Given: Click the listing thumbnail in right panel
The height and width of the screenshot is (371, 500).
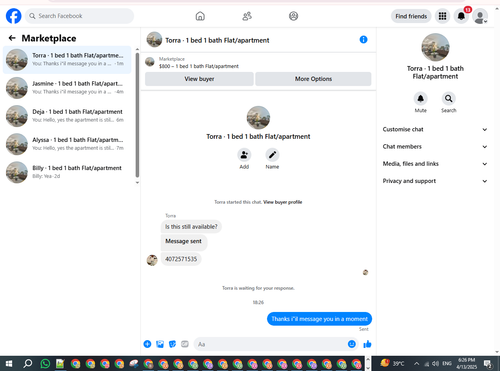Looking at the screenshot, I should (435, 47).
